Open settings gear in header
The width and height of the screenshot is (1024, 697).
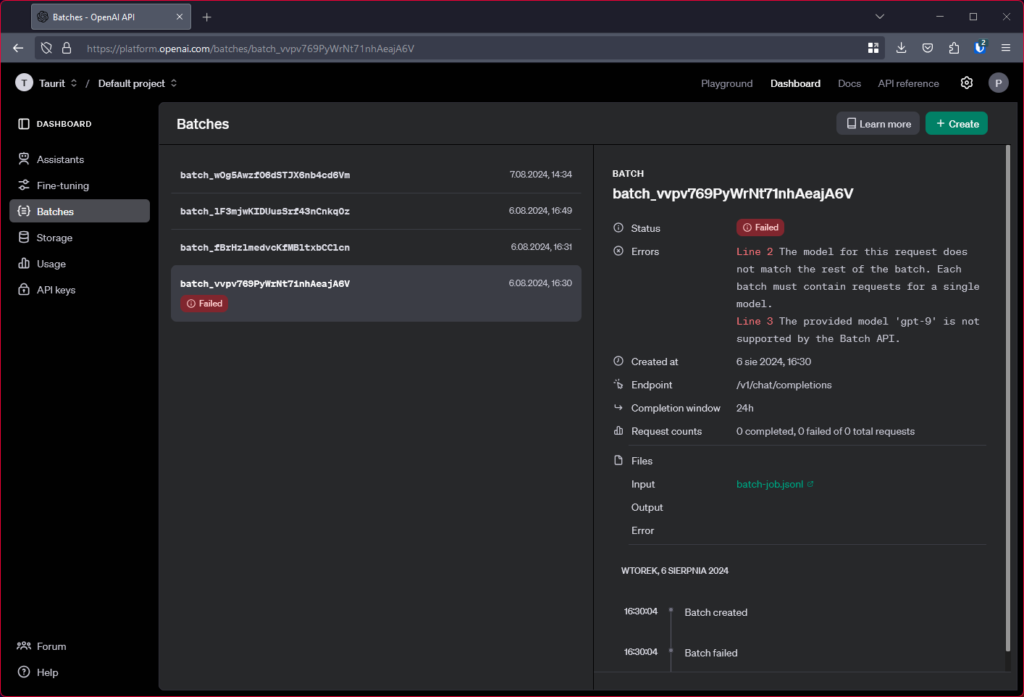pyautogui.click(x=967, y=83)
